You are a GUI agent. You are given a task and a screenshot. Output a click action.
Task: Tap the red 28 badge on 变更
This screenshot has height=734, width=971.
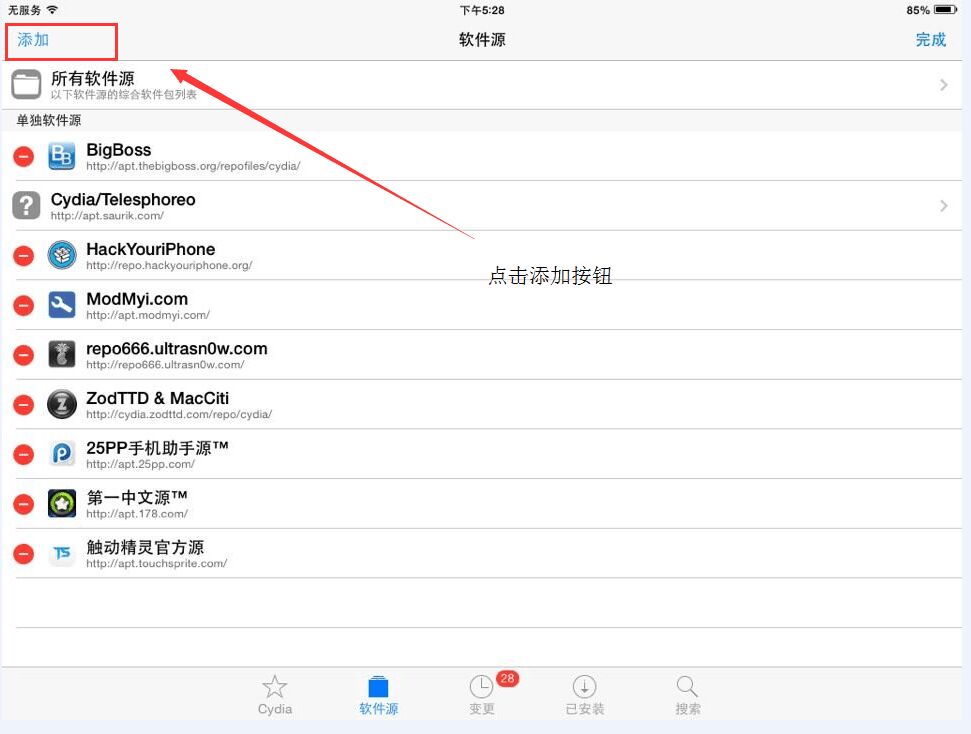507,678
